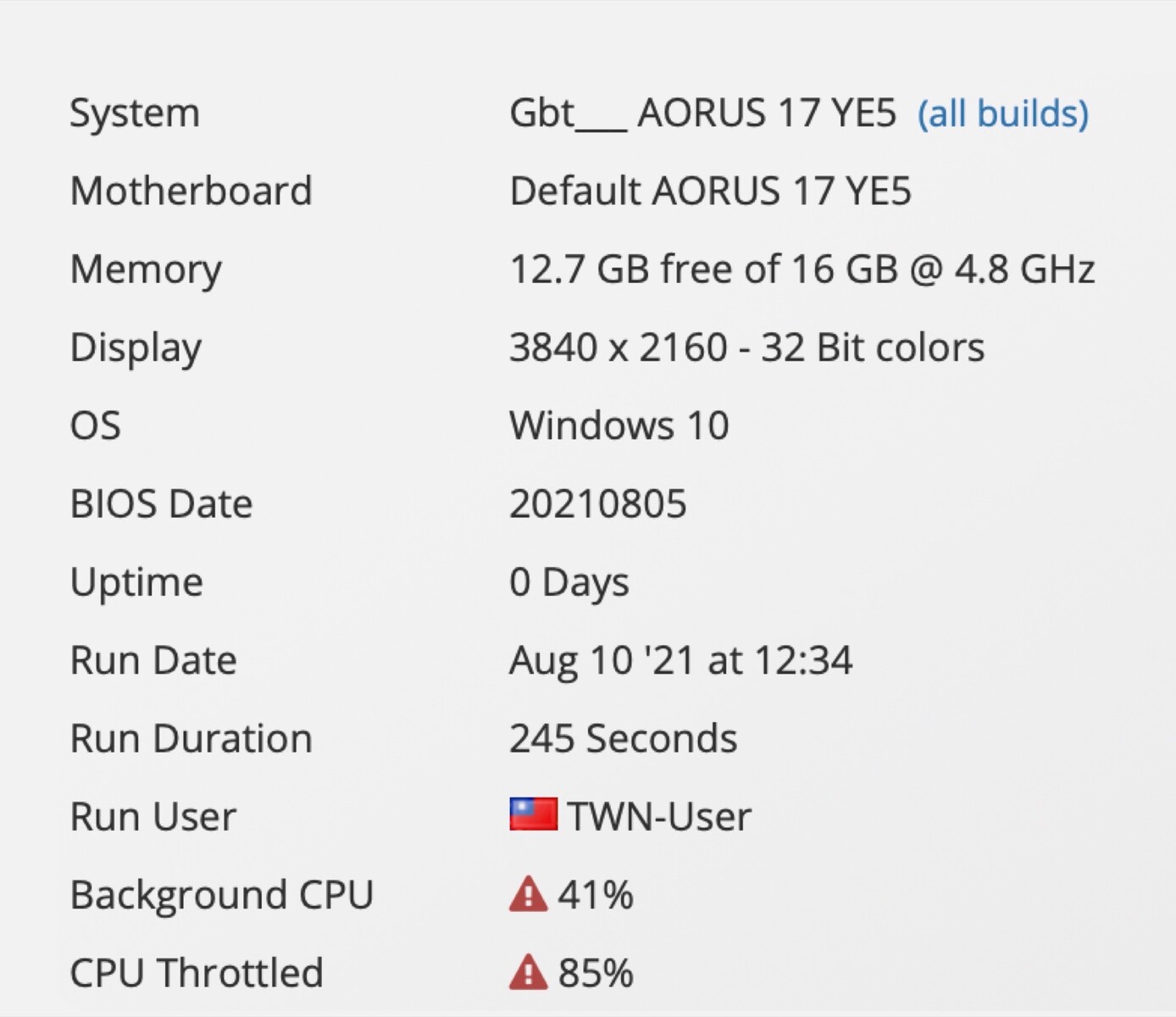This screenshot has height=1017, width=1176.
Task: Click the 0 Days uptime value
Action: point(569,582)
